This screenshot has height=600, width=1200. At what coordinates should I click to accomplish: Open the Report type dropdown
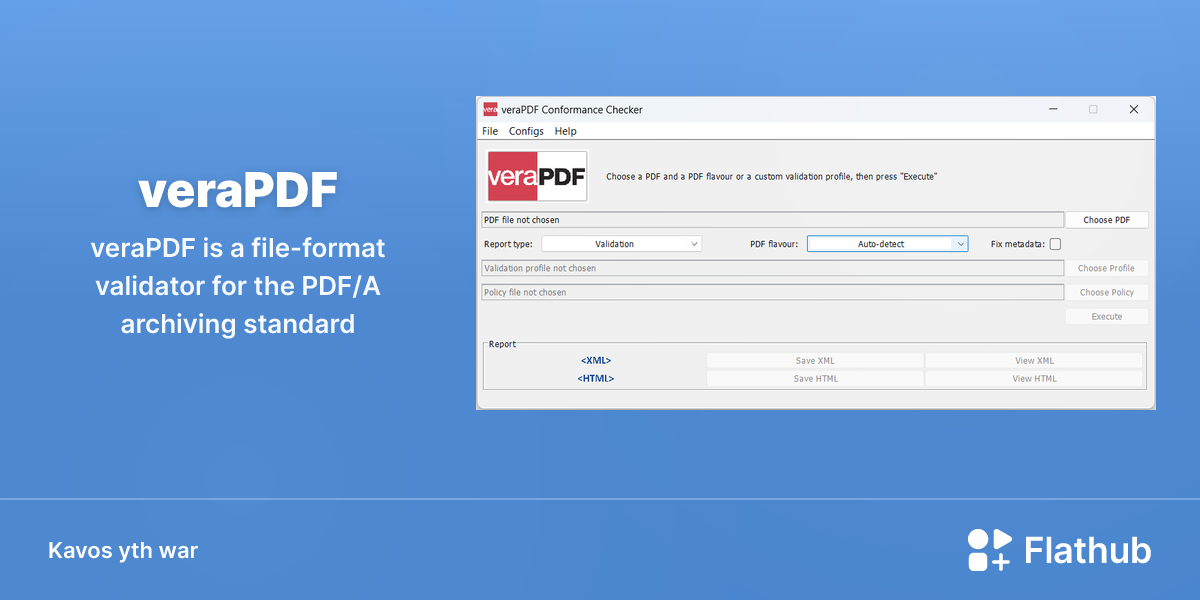[622, 244]
